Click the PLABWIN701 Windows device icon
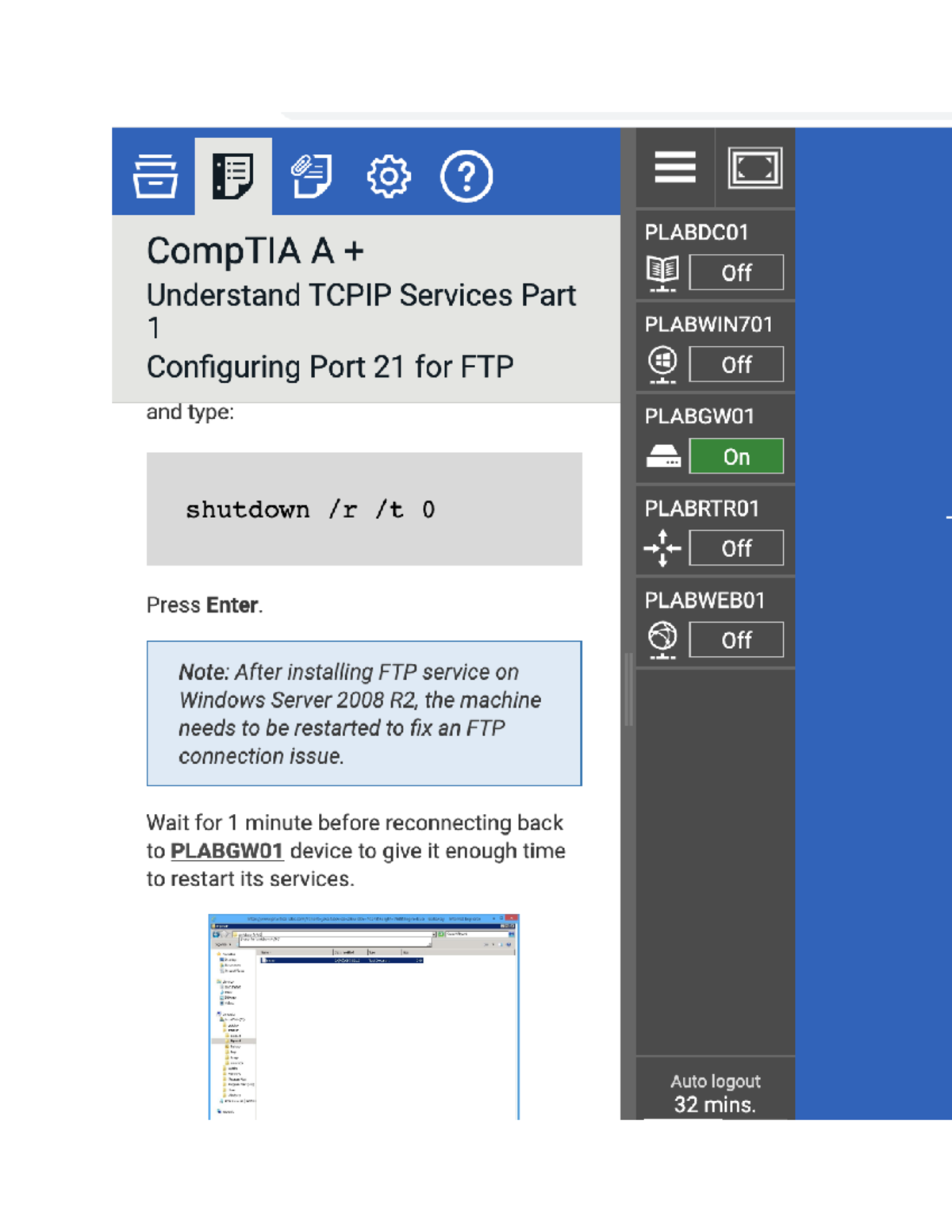Screen dimensions: 952x1232 (x=662, y=364)
